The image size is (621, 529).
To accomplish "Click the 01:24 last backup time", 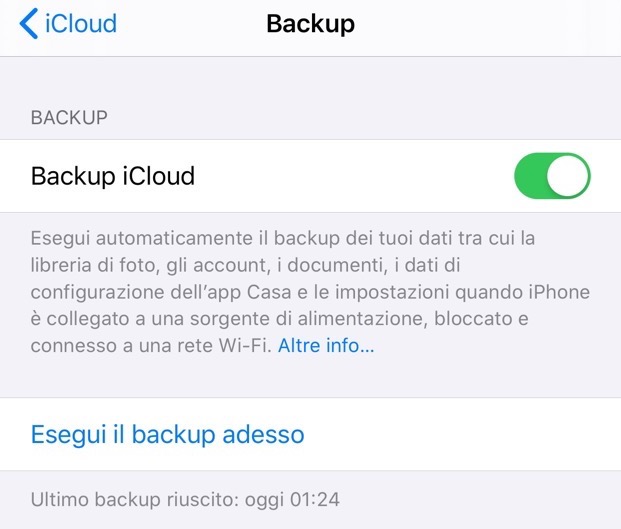I will 315,499.
